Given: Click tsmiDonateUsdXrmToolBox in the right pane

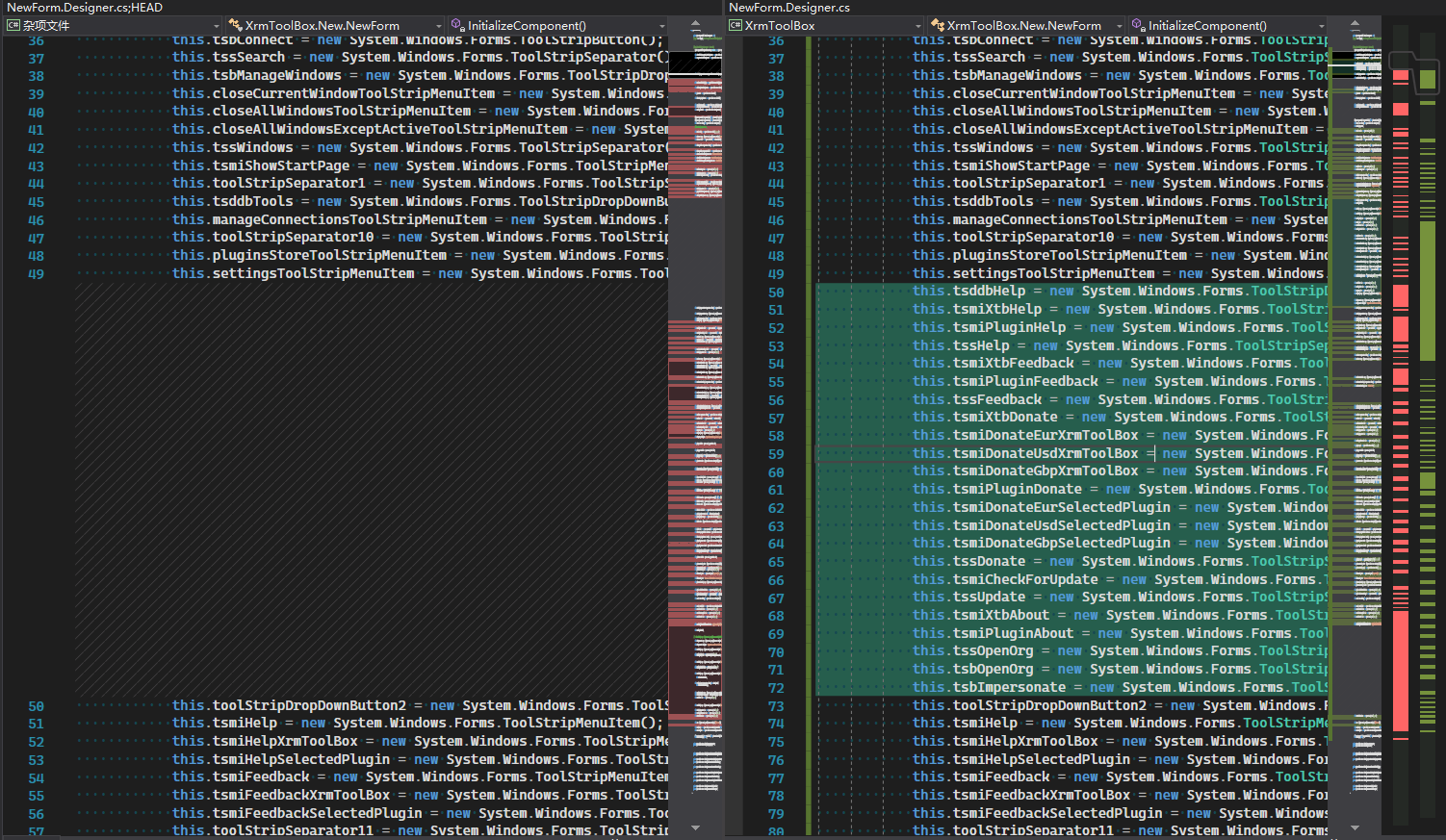Looking at the screenshot, I should click(1046, 453).
